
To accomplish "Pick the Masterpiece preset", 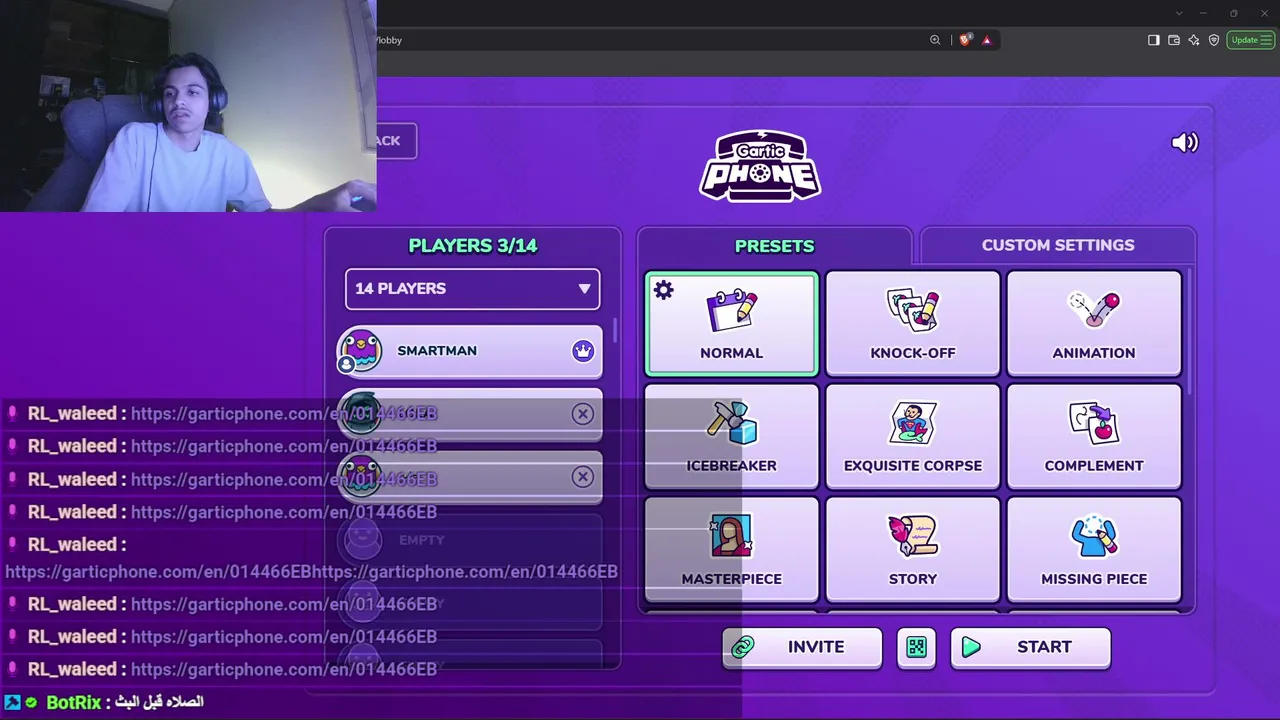I will (732, 550).
